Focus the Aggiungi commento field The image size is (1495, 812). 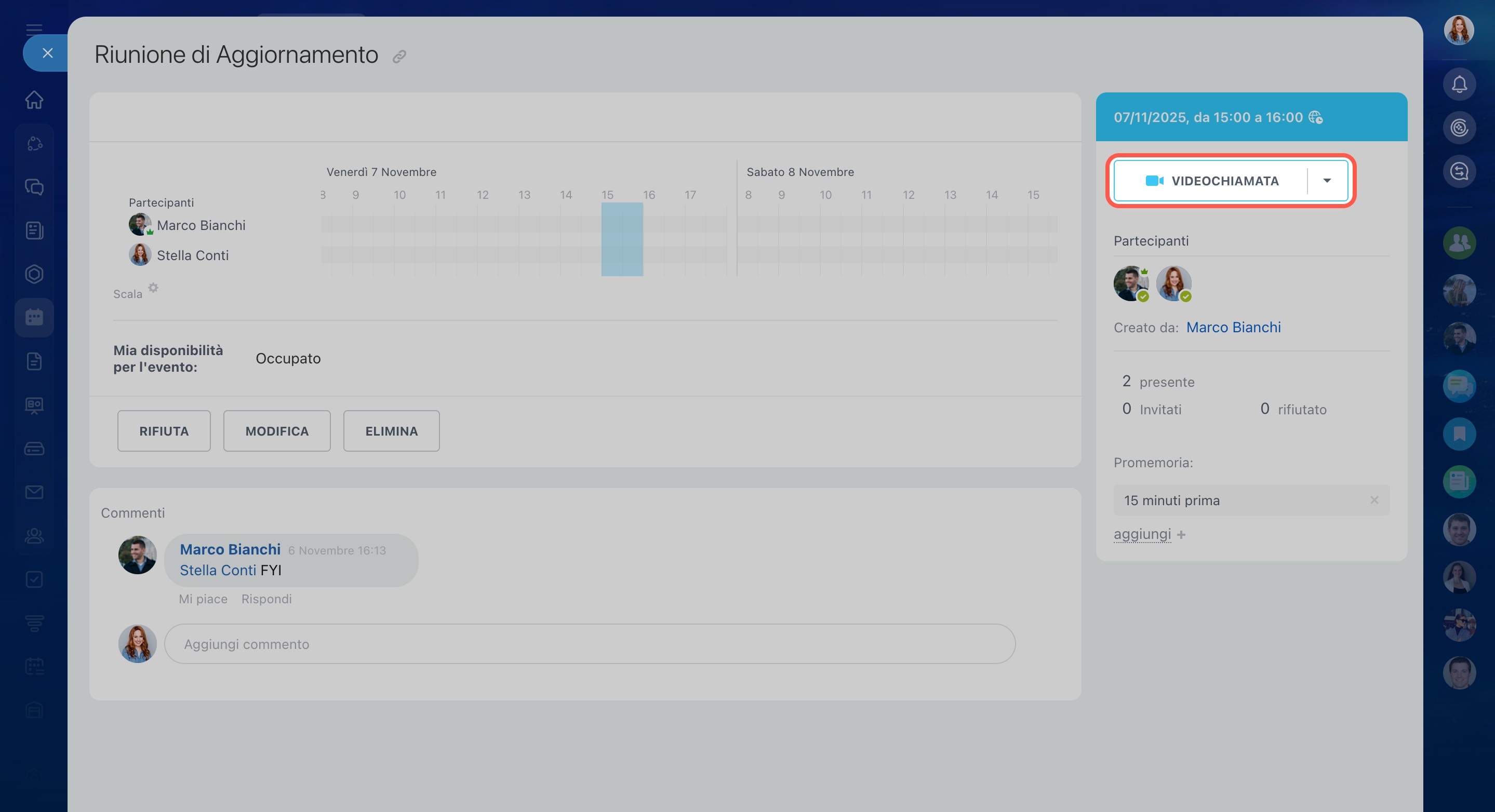[x=589, y=644]
